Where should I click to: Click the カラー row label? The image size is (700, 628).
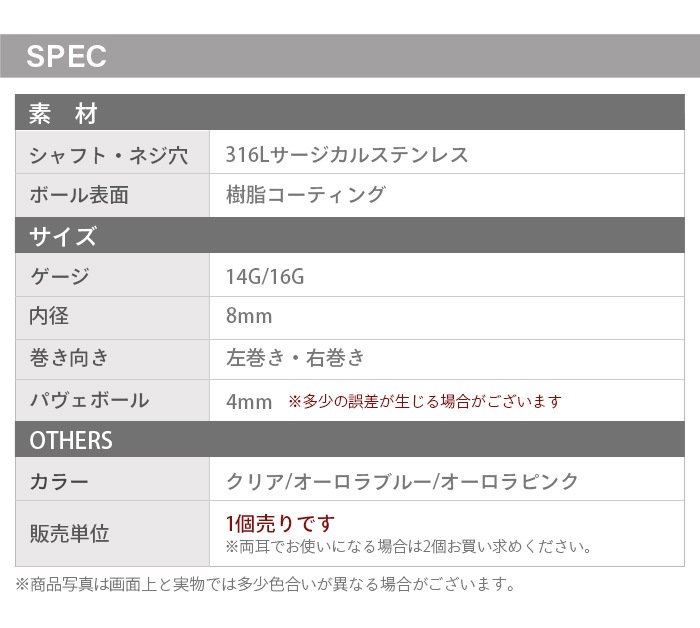[59, 482]
